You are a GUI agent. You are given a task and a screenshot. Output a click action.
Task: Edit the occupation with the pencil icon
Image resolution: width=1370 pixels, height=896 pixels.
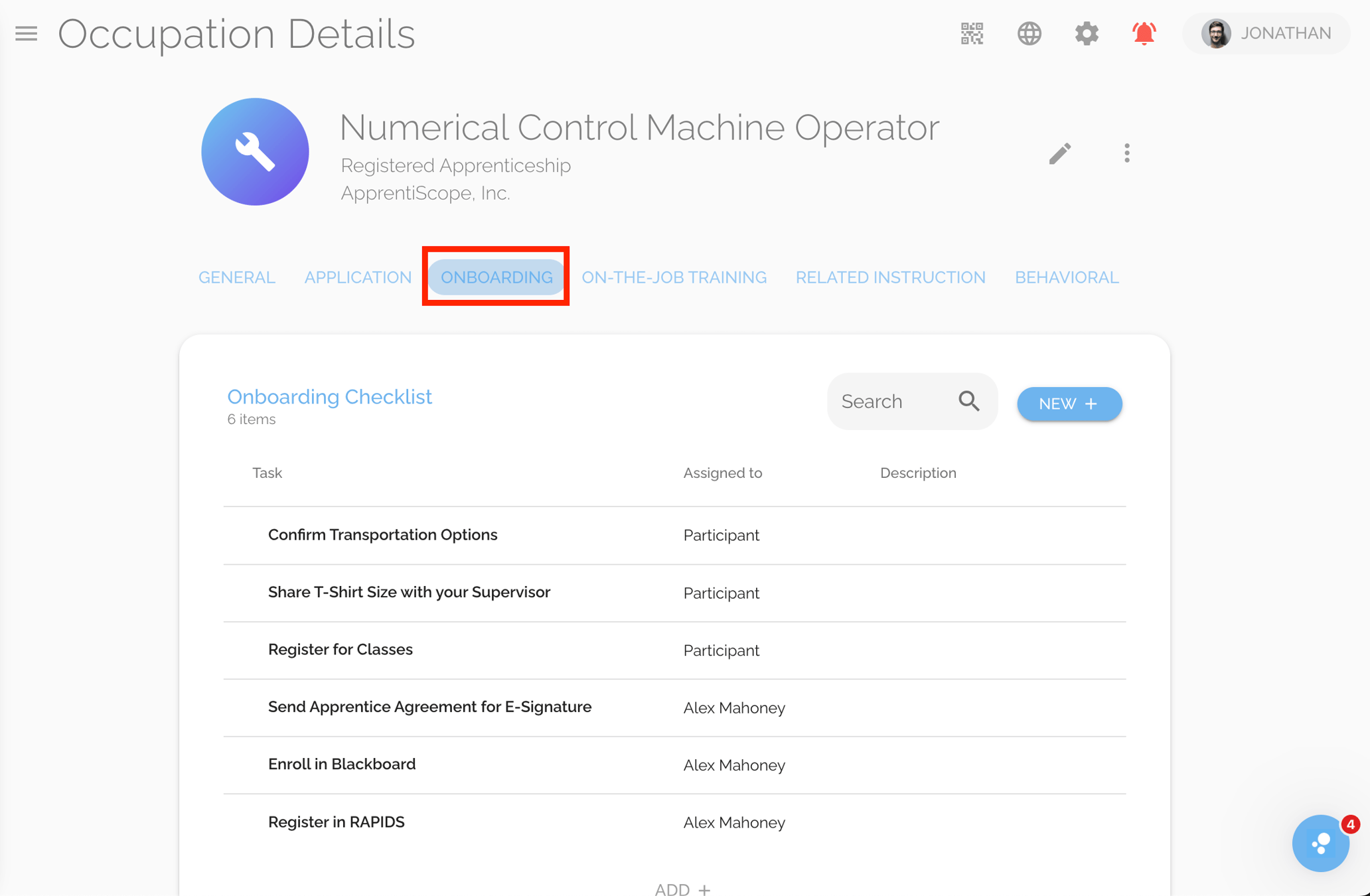tap(1060, 153)
